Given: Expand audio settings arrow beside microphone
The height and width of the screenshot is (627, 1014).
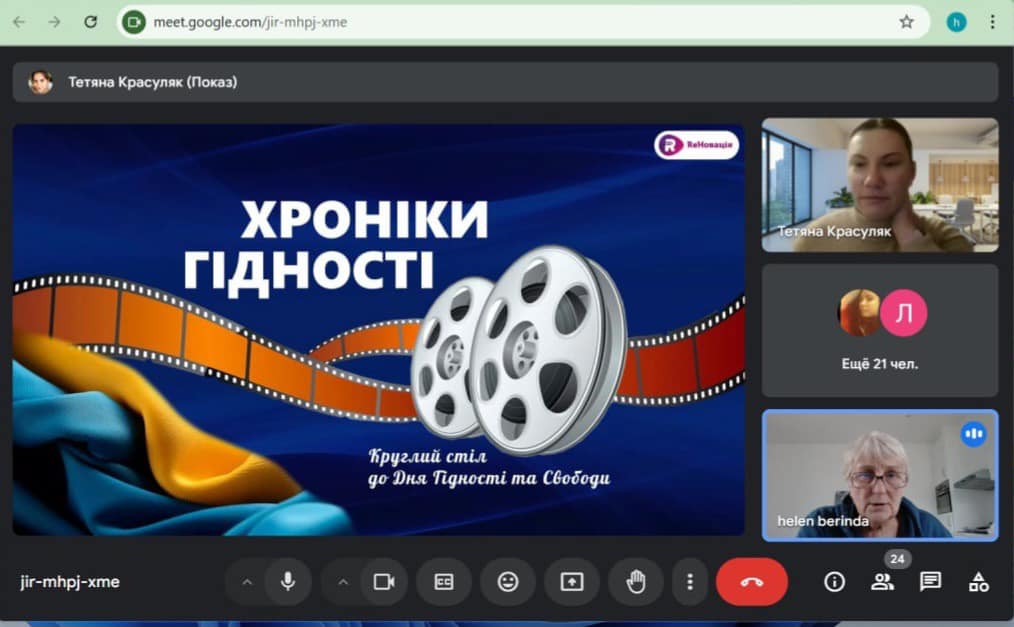Looking at the screenshot, I should pos(247,582).
